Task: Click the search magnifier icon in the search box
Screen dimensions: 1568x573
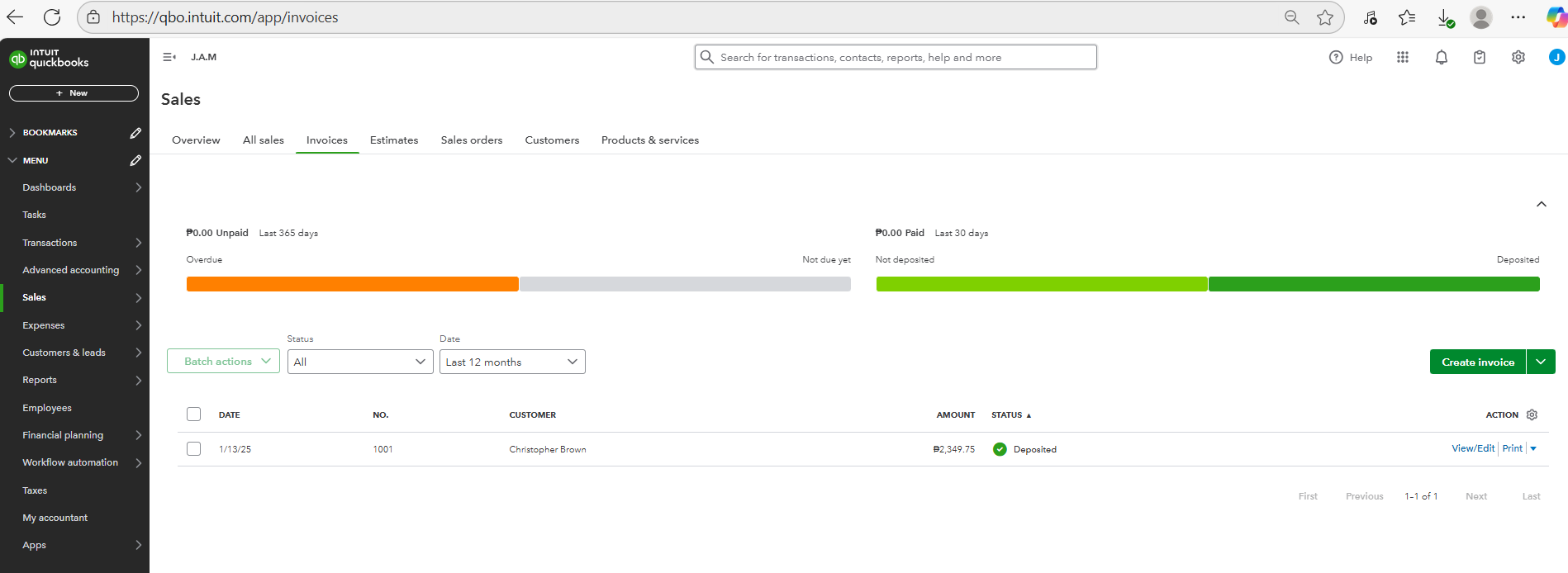Action: (706, 57)
